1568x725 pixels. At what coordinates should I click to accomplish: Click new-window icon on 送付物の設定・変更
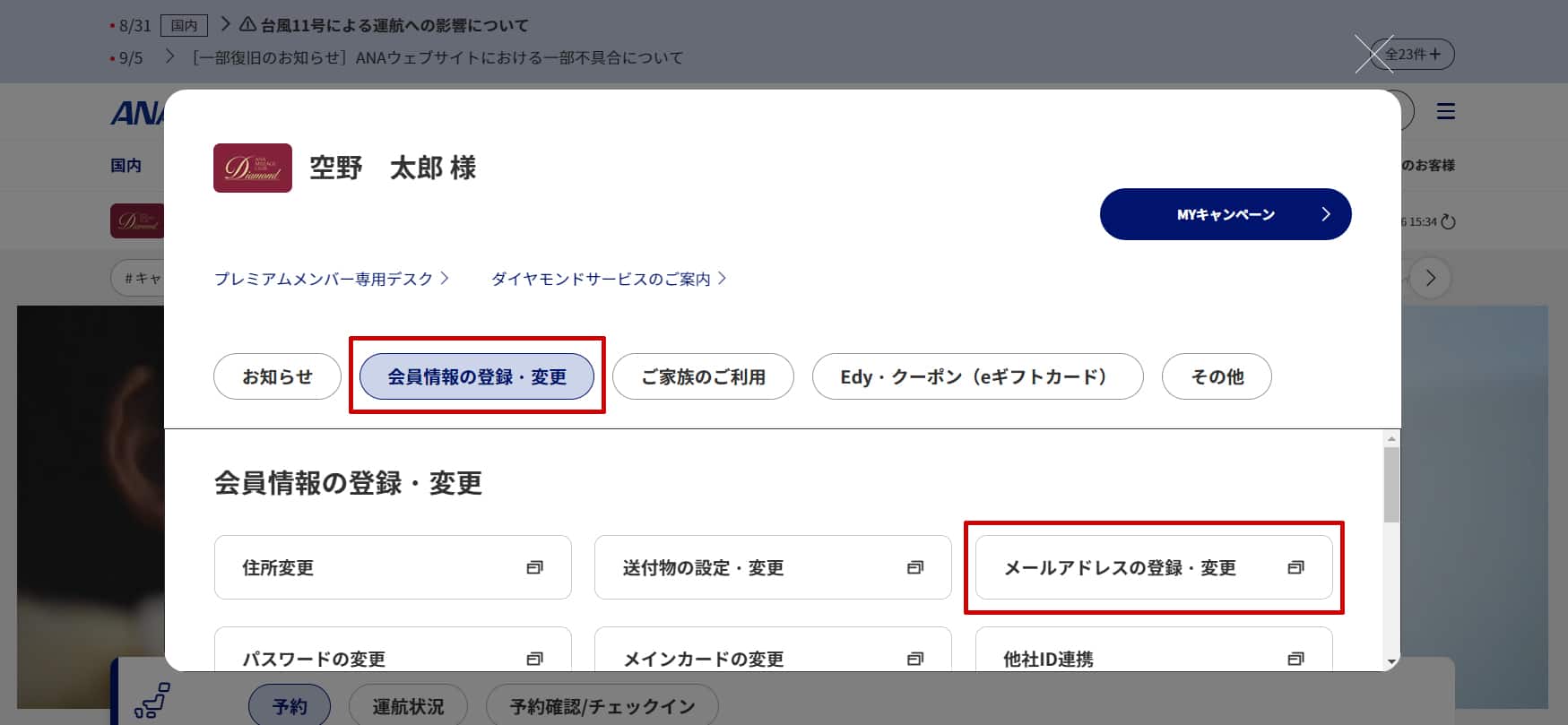click(914, 567)
